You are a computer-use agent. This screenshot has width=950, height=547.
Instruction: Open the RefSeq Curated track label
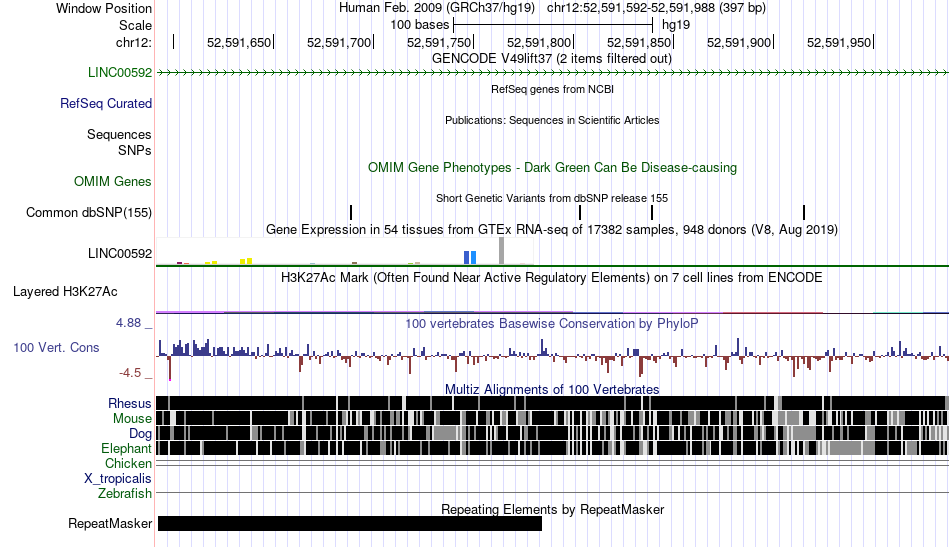105,104
